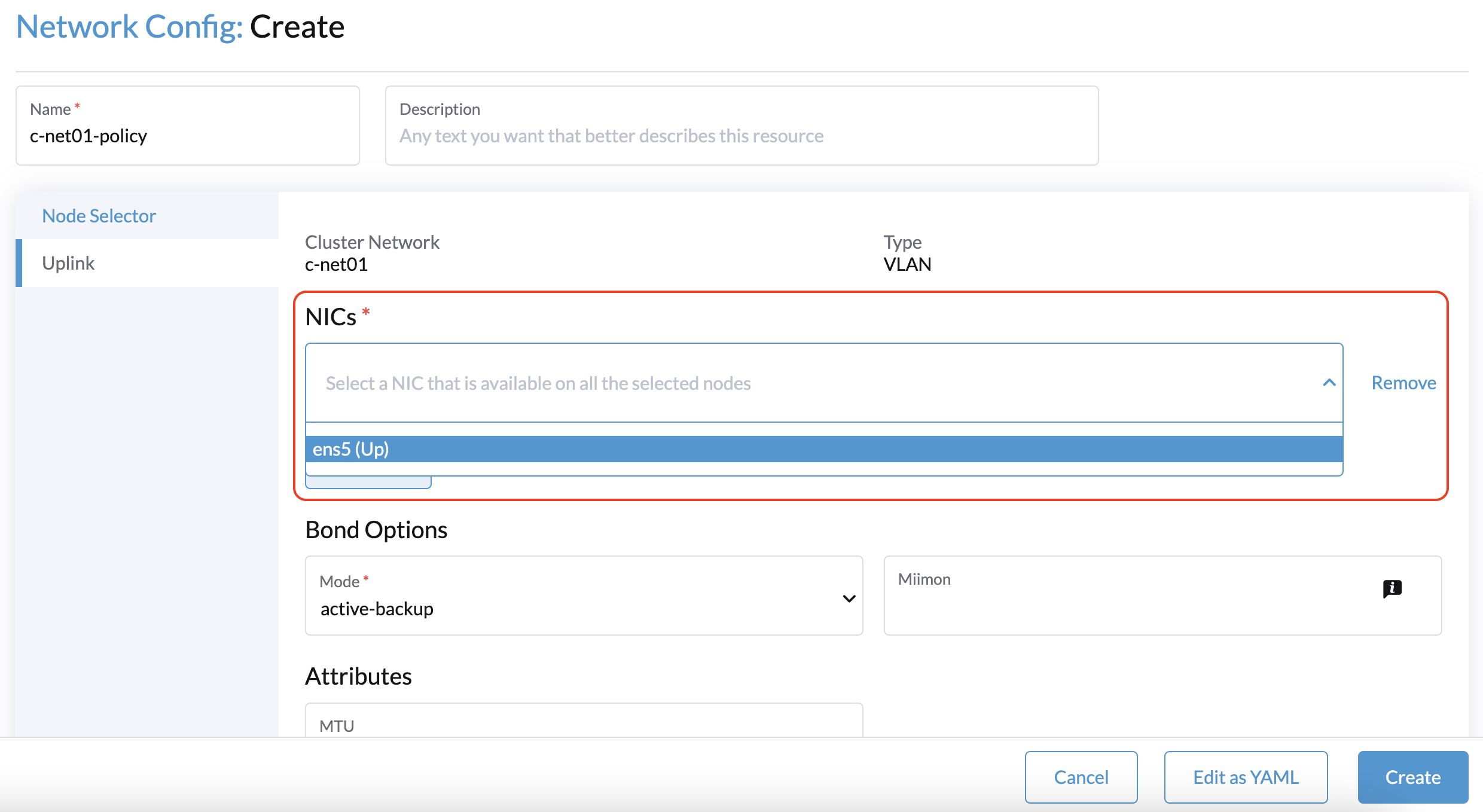This screenshot has height=812, width=1483.
Task: Select the ens5 (Up) option
Action: point(824,449)
